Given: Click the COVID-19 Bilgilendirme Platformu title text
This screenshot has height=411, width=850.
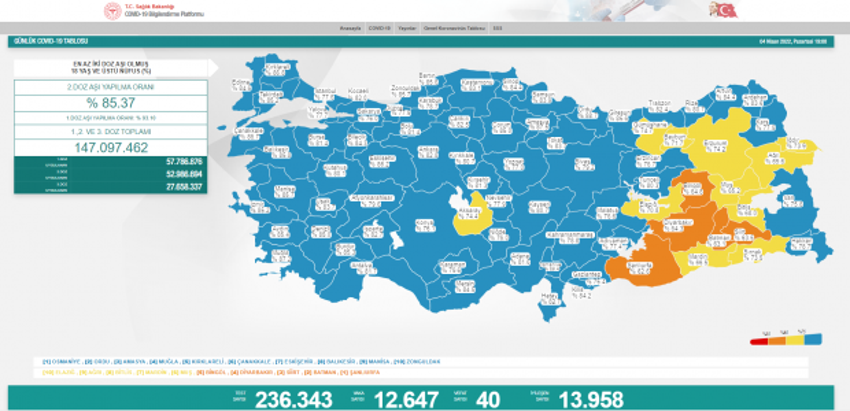Looking at the screenshot, I should click(164, 14).
